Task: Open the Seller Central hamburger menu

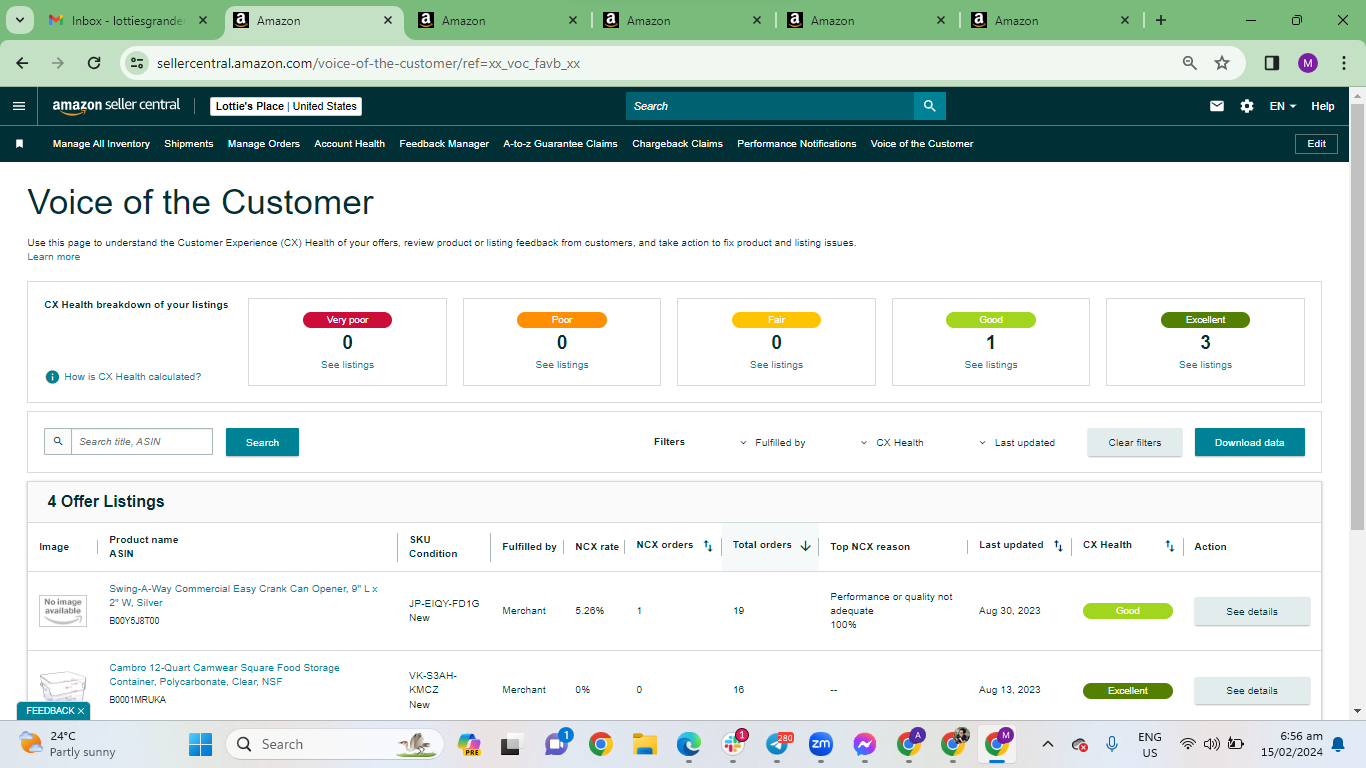Action: pyautogui.click(x=19, y=106)
